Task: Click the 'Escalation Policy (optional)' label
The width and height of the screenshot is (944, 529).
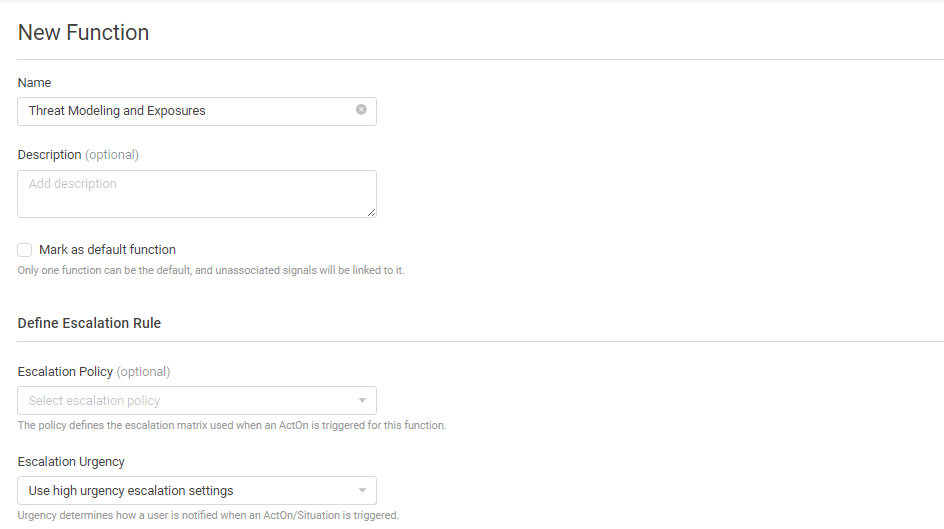Action: click(94, 371)
